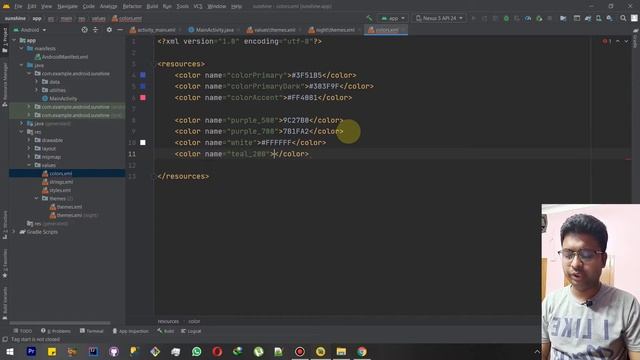Expand the layout folder
640x360 pixels.
29,149
